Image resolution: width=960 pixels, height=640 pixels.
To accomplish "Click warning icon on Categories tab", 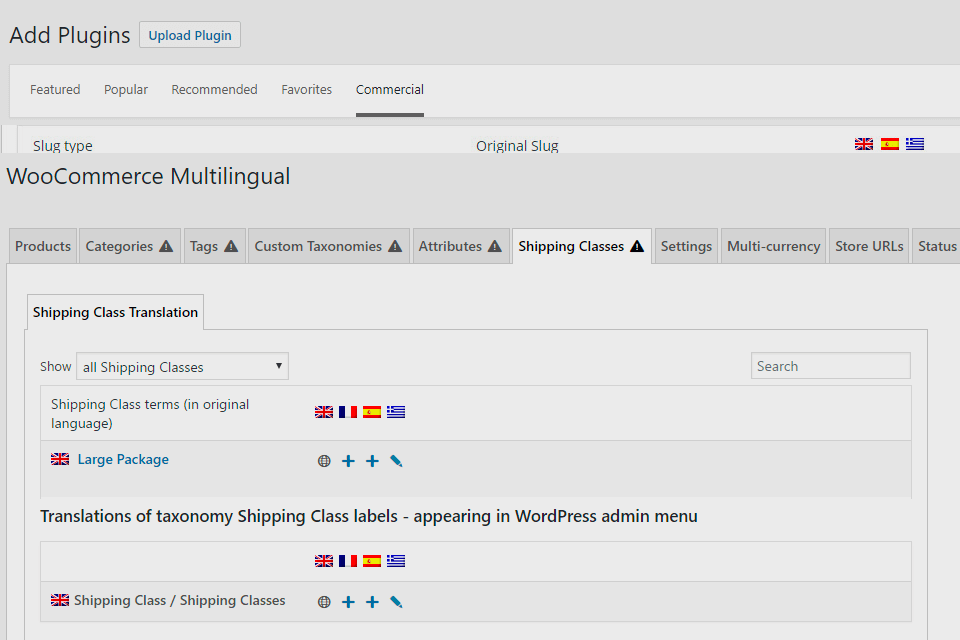I will pyautogui.click(x=166, y=246).
